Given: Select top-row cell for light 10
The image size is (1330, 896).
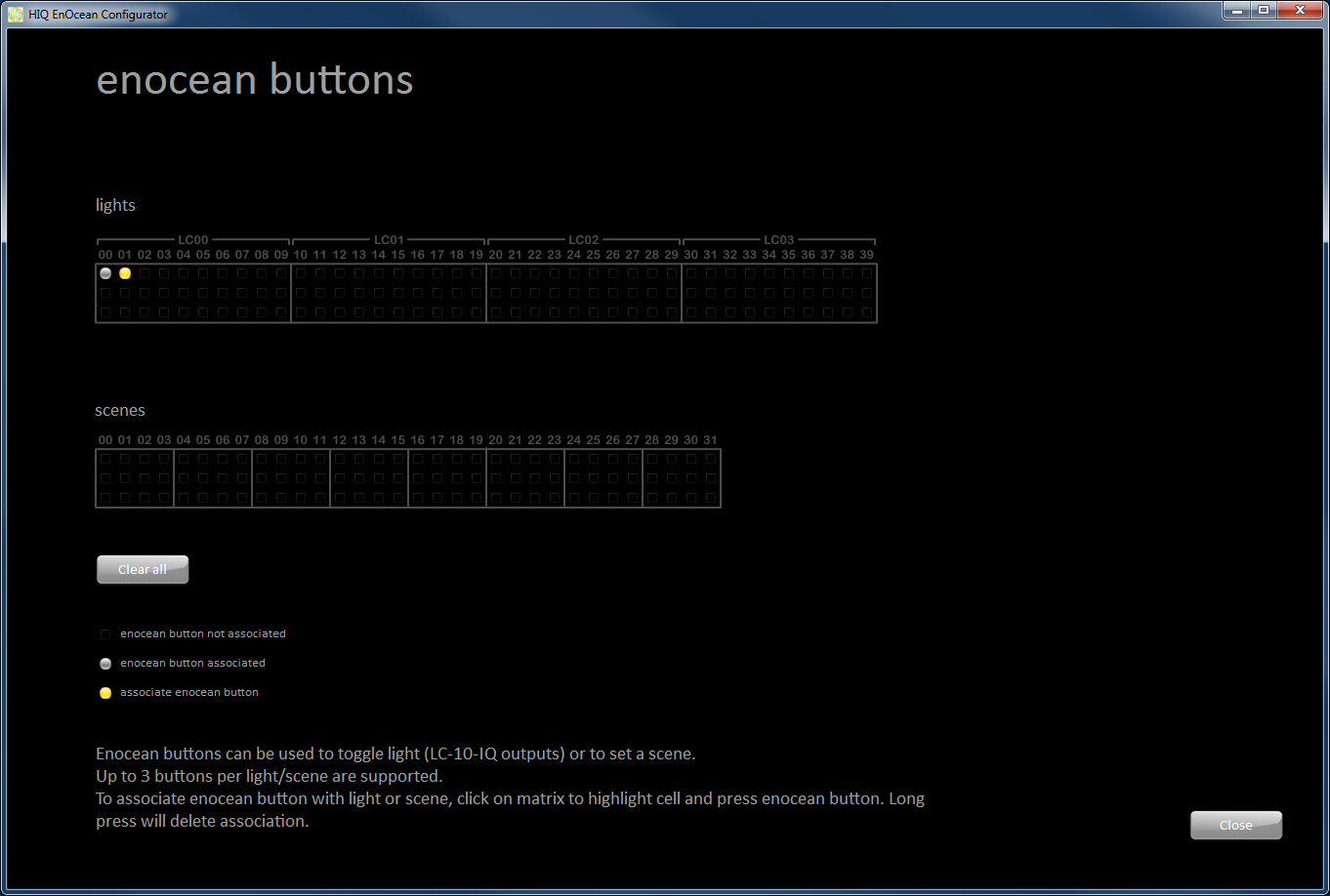Looking at the screenshot, I should pos(301,273).
